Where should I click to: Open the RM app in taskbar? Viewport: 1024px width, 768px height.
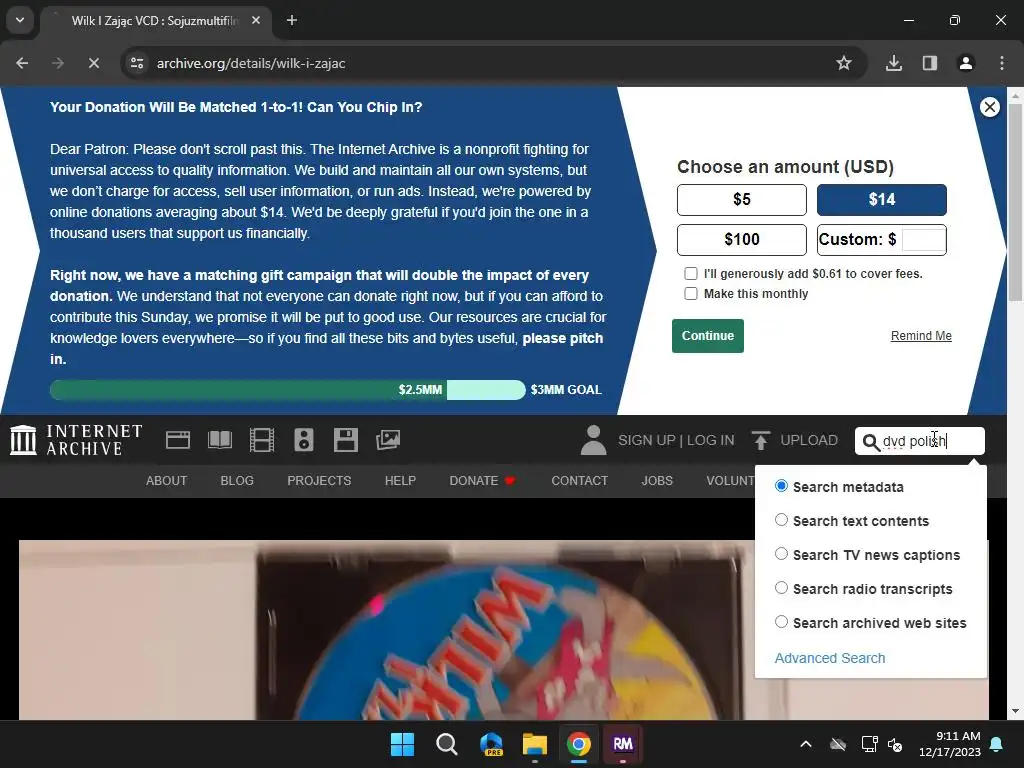622,744
